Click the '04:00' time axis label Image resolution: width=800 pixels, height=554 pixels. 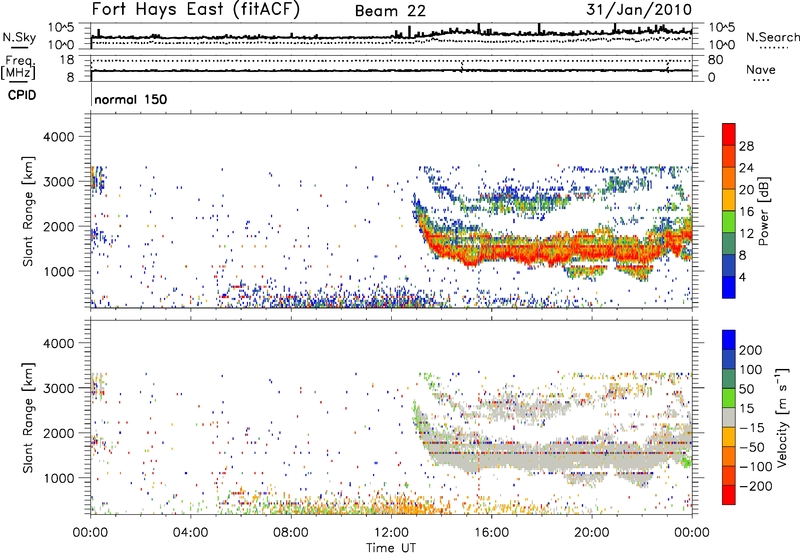pos(191,533)
